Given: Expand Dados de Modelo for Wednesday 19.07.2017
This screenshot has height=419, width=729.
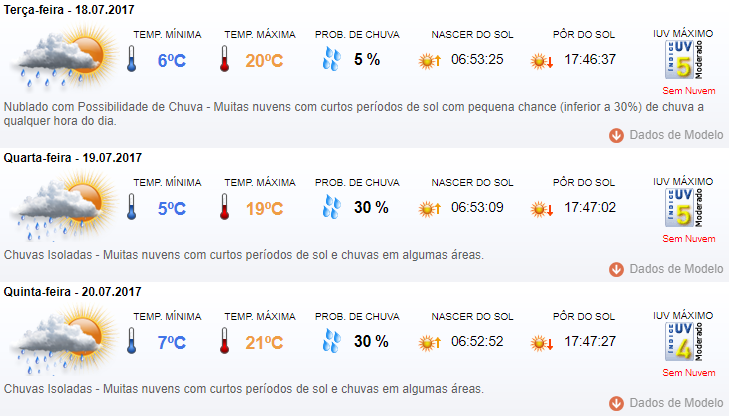Looking at the screenshot, I should tap(666, 269).
